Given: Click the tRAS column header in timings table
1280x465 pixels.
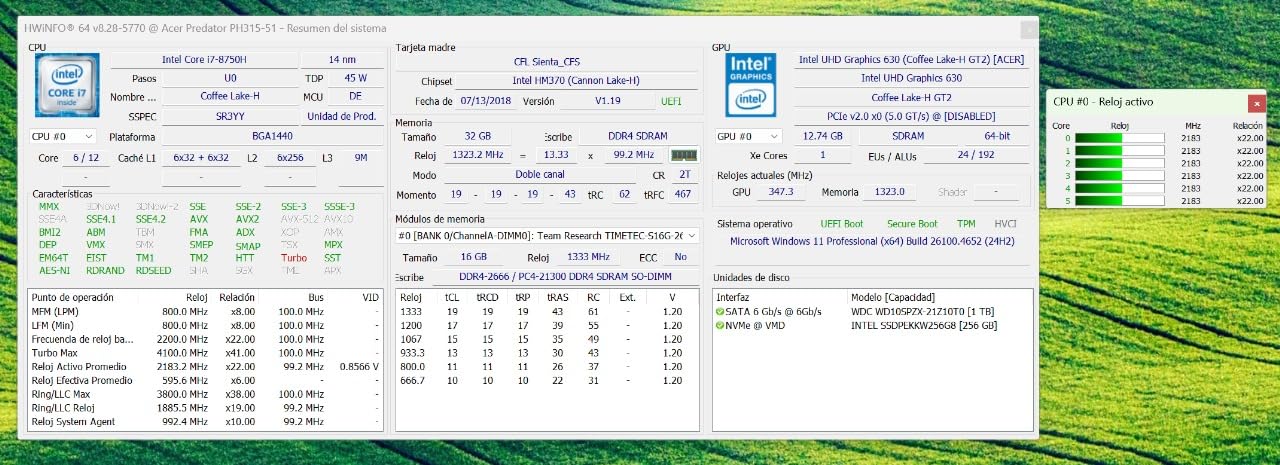Looking at the screenshot, I should tap(557, 297).
